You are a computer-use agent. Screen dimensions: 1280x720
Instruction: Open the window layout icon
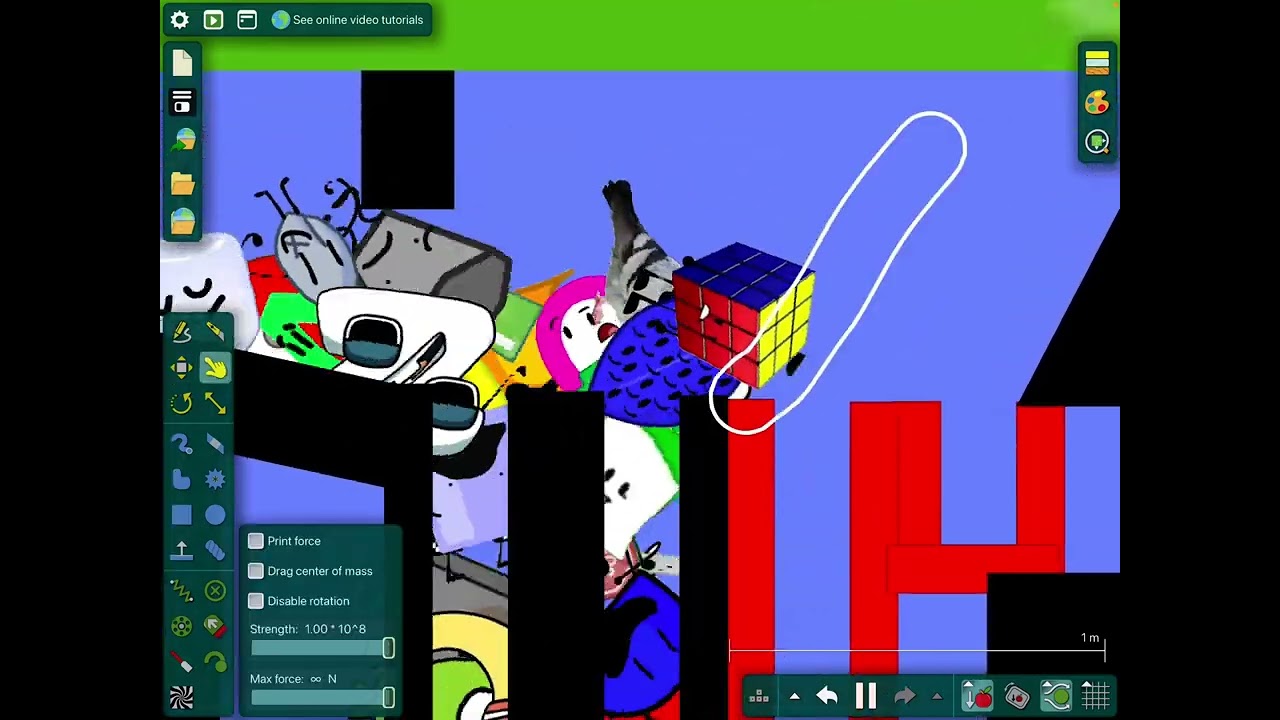click(x=247, y=20)
